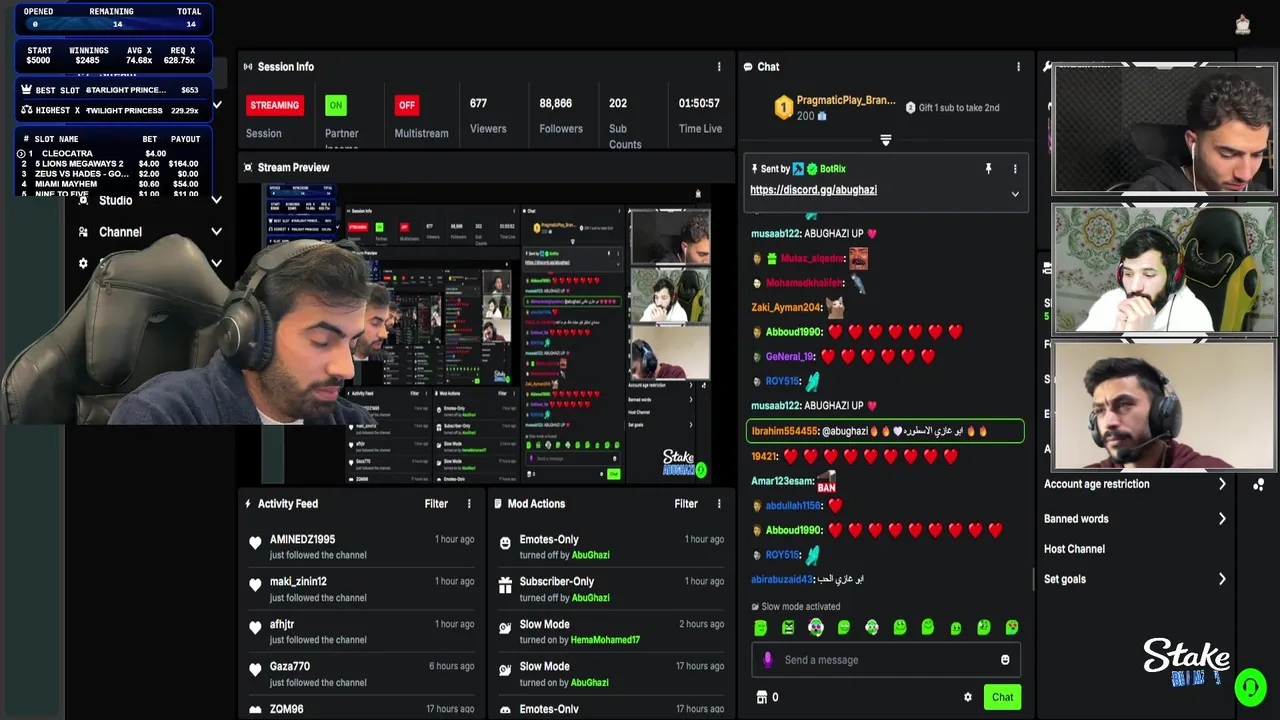Viewport: 1280px width, 720px height.
Task: Click the gift icon beside Subscriber-Only
Action: 505,586
